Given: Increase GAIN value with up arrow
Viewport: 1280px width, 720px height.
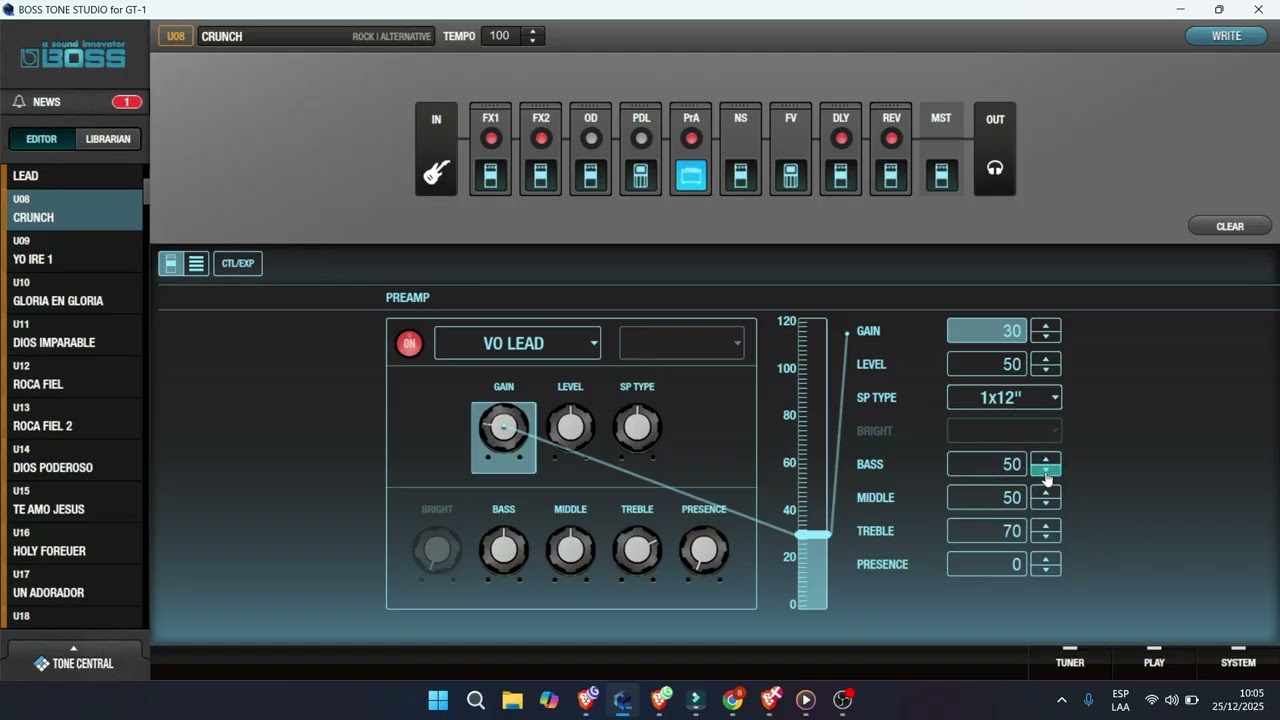Looking at the screenshot, I should coord(1046,325).
